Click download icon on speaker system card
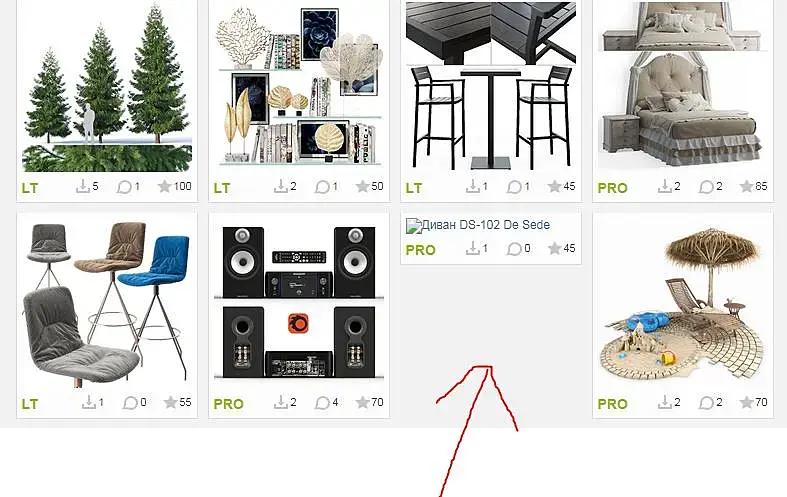The image size is (787, 497). coord(281,403)
